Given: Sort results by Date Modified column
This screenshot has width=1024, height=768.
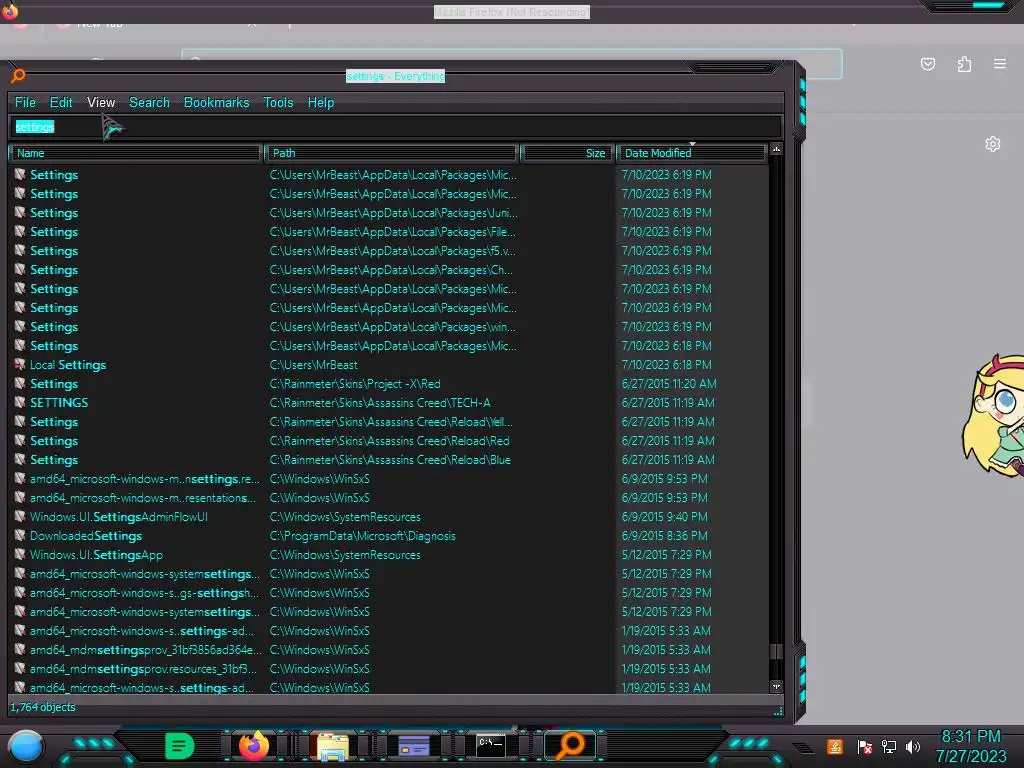Looking at the screenshot, I should click(x=691, y=153).
